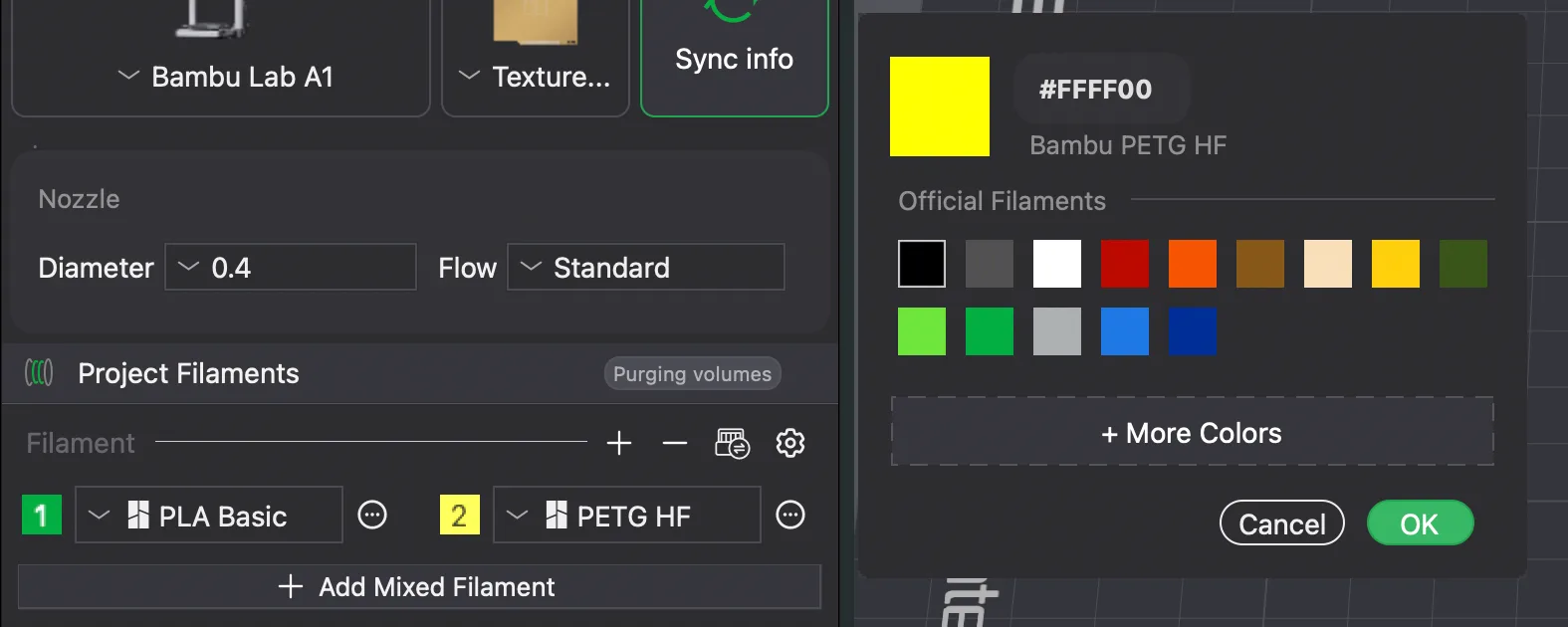This screenshot has width=1568, height=627.
Task: Click the Nozzle section label
Action: pyautogui.click(x=79, y=199)
